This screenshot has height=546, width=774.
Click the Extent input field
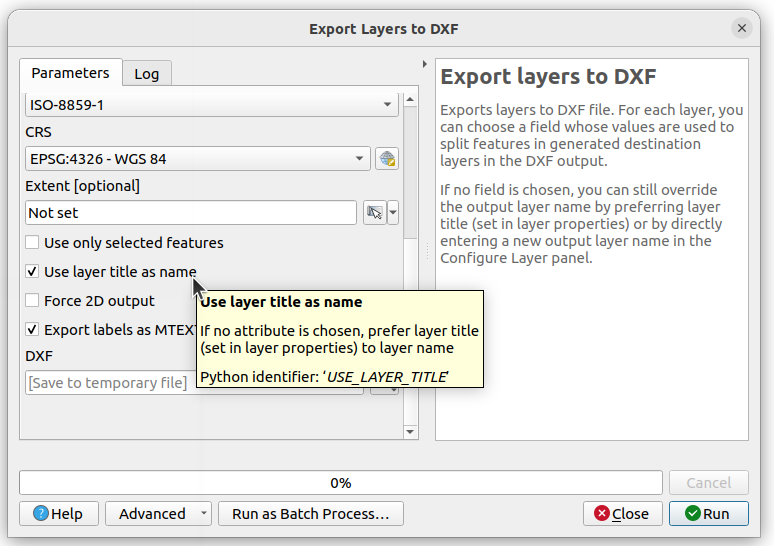[190, 213]
